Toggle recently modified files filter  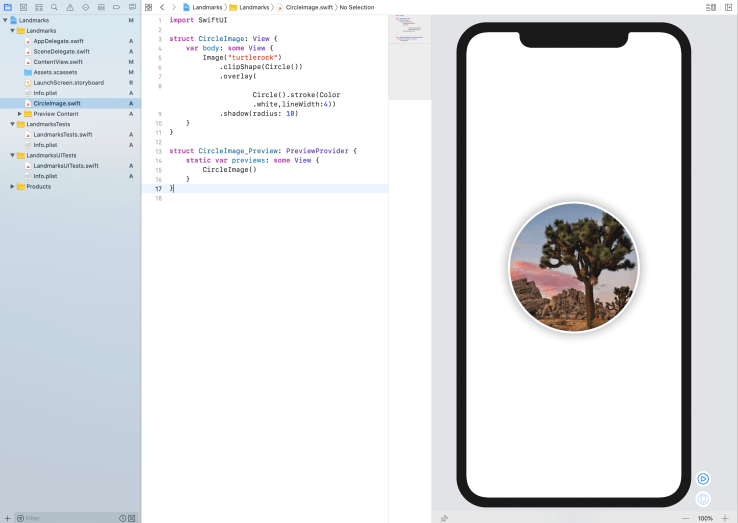tap(122, 518)
